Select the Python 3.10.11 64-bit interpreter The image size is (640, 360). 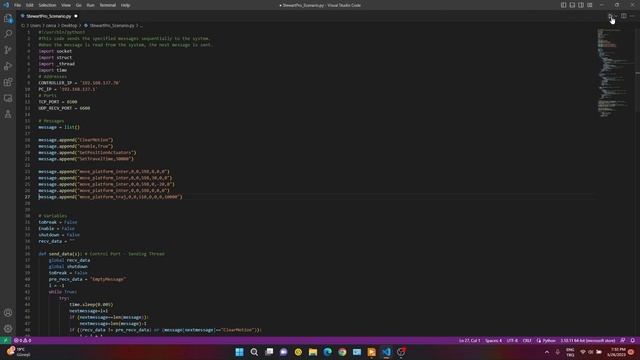point(588,340)
